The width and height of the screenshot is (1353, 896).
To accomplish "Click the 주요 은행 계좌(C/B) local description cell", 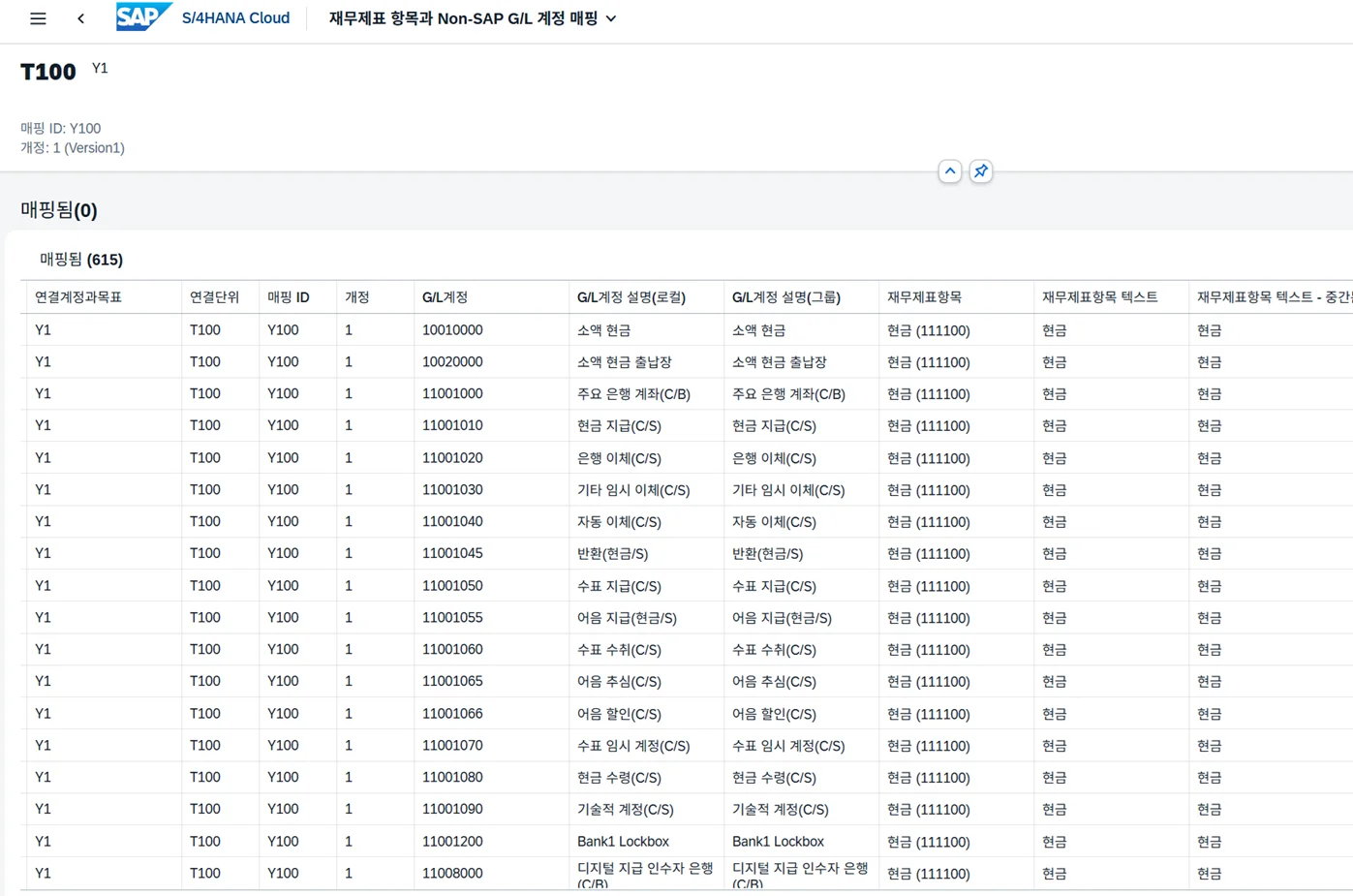I will (633, 394).
